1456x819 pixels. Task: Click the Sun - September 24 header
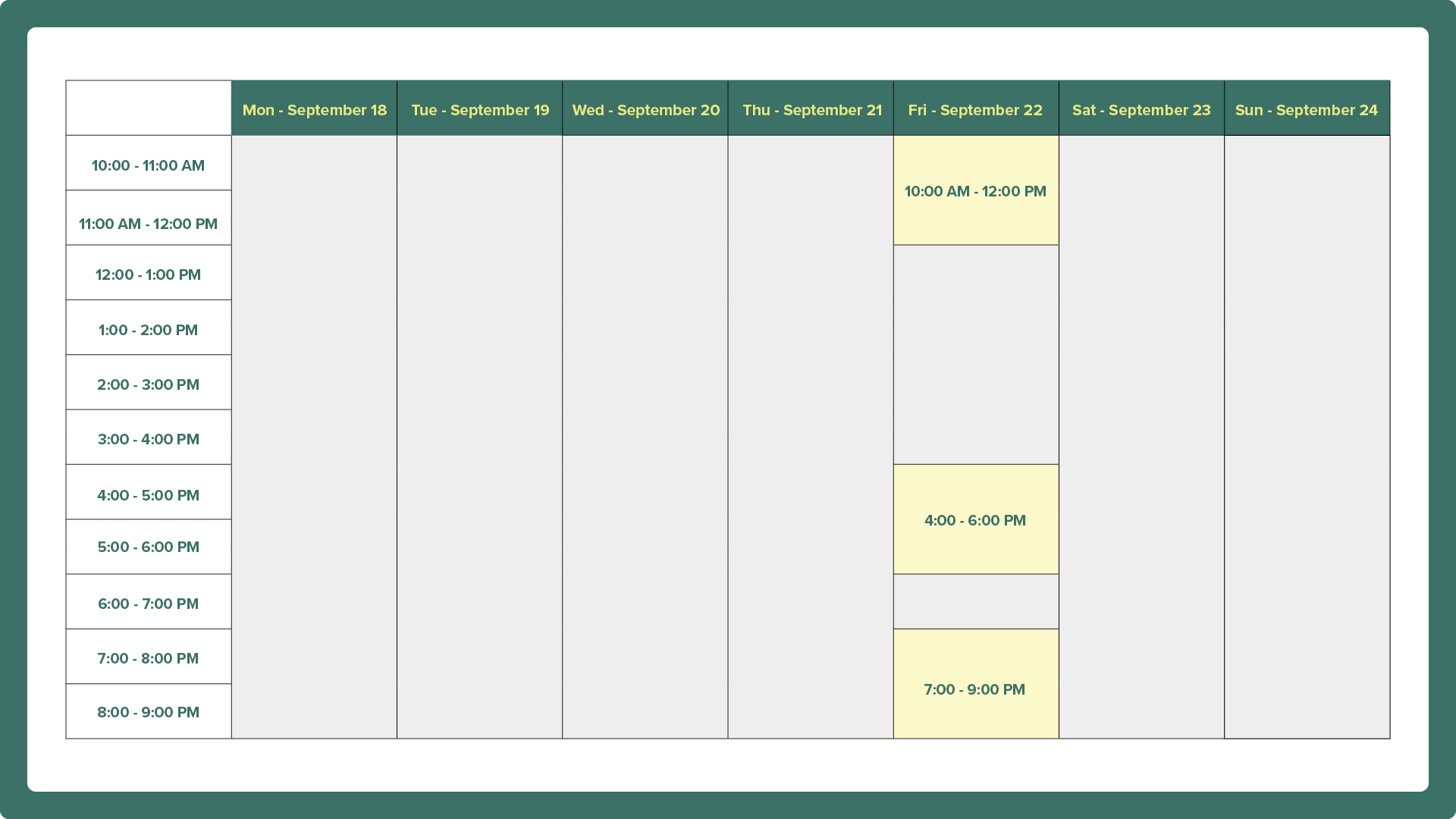1307,109
